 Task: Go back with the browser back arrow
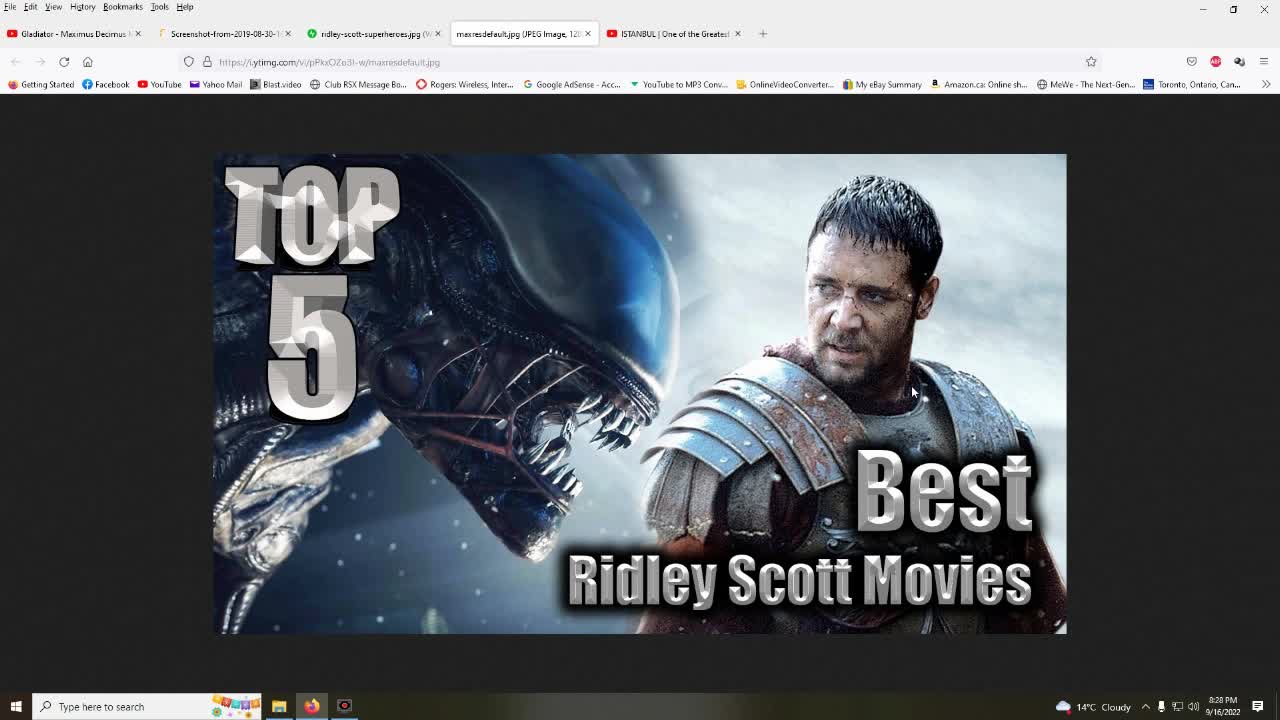click(16, 62)
